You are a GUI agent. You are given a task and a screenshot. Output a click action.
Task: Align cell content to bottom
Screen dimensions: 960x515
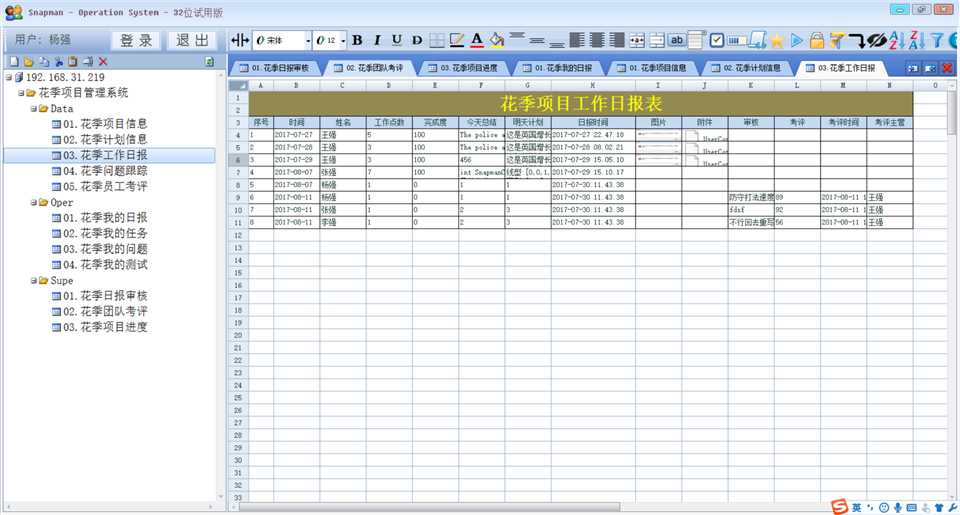(x=557, y=43)
